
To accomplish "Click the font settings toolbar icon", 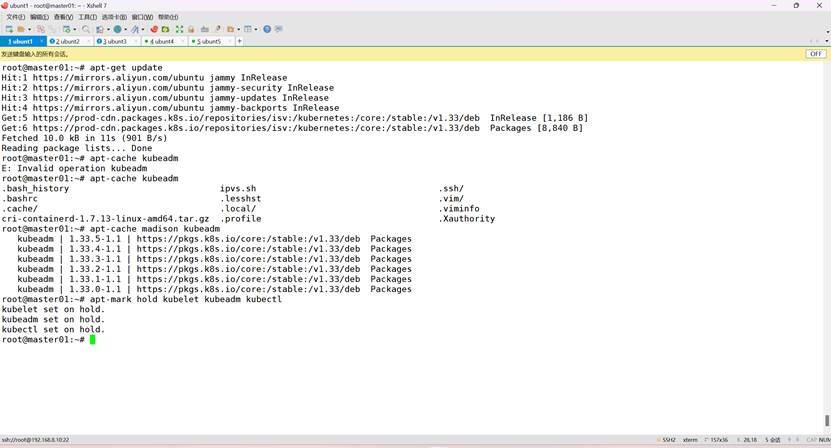I will (135, 29).
